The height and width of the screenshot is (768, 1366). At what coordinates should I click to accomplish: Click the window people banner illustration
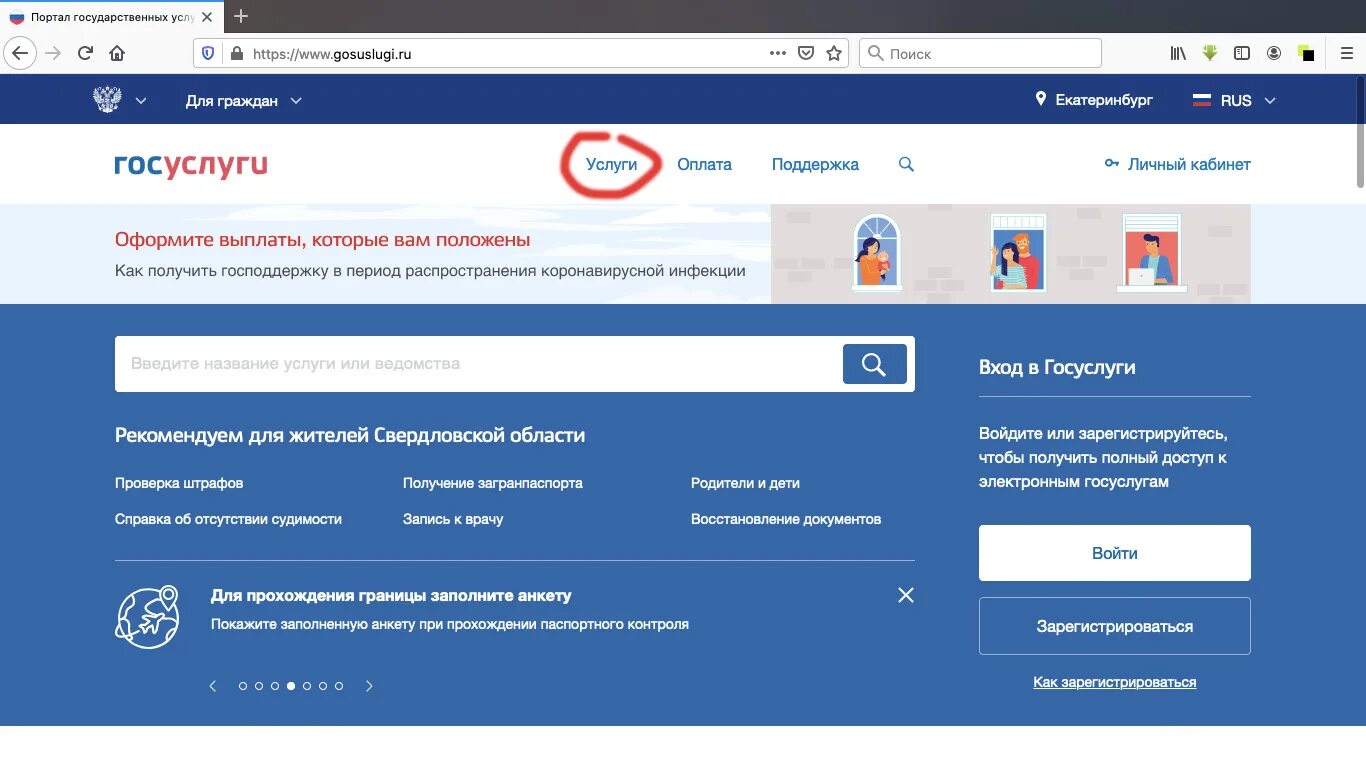click(x=1010, y=254)
